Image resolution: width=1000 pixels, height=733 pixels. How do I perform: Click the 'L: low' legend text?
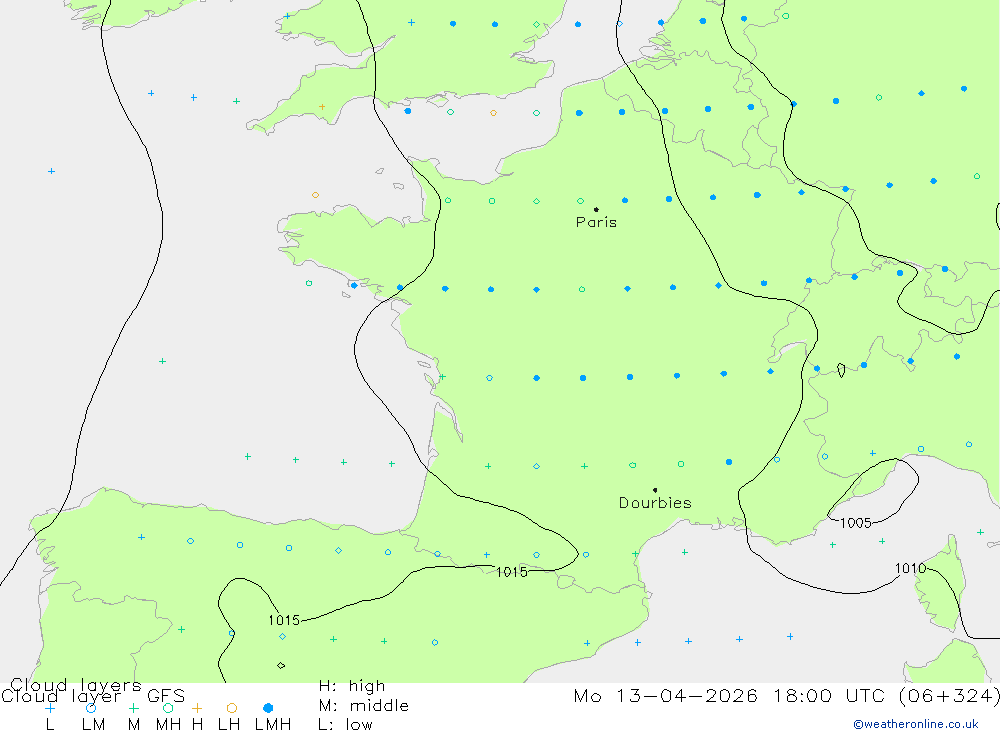pos(345,725)
